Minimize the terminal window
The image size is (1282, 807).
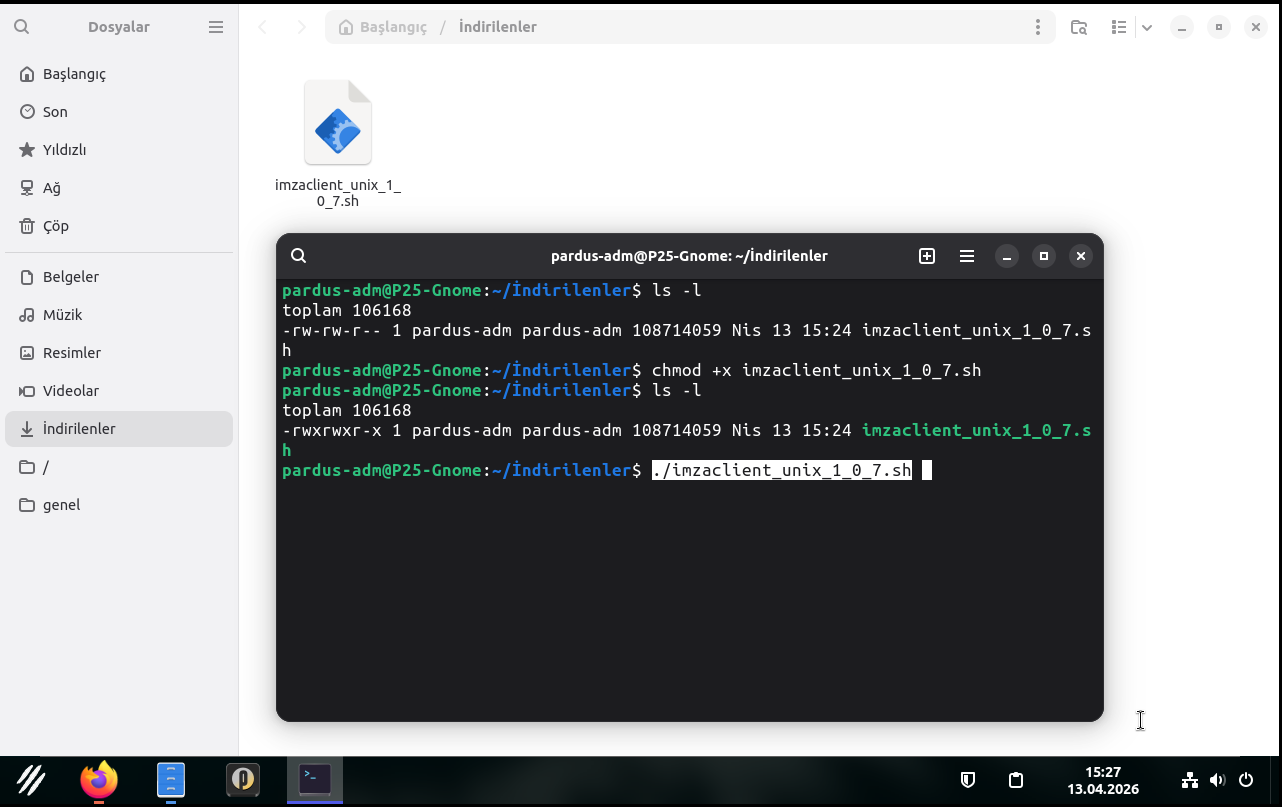point(1007,256)
